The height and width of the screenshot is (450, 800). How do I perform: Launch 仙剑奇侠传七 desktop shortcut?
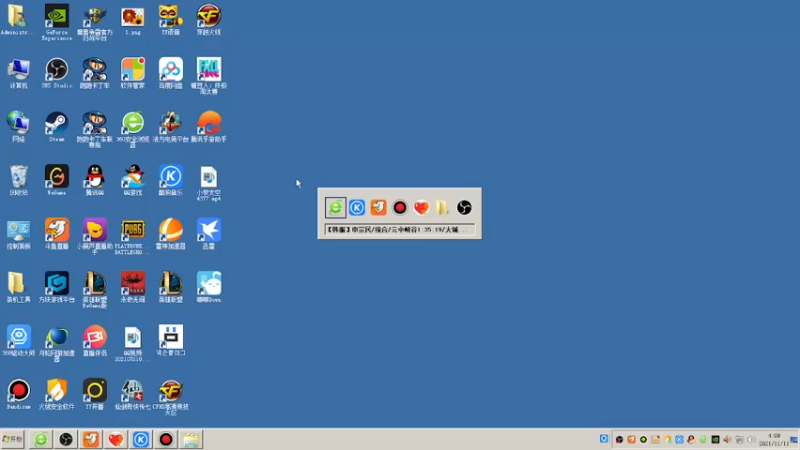pyautogui.click(x=133, y=392)
